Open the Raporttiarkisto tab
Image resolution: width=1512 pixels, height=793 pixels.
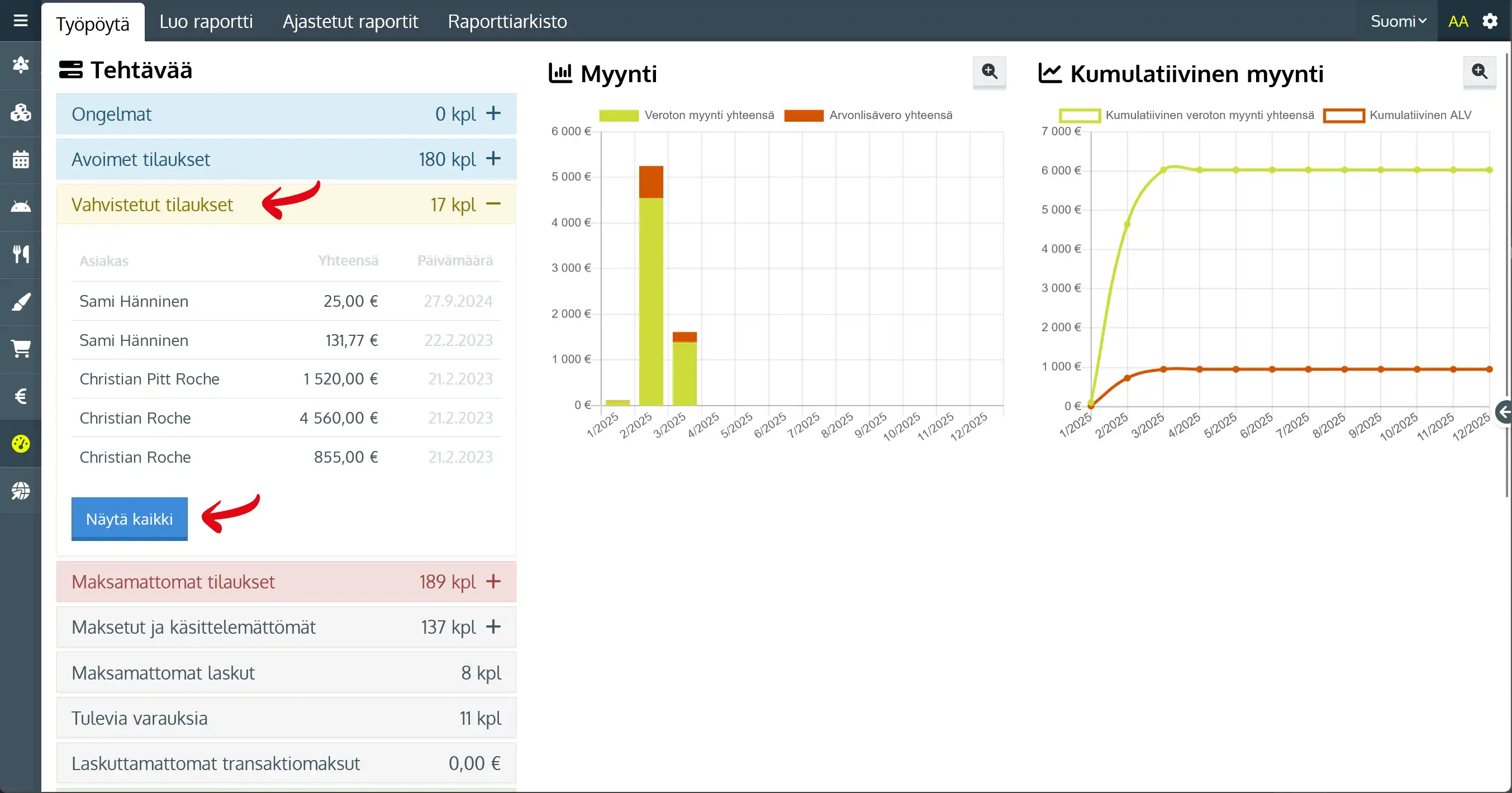click(507, 21)
